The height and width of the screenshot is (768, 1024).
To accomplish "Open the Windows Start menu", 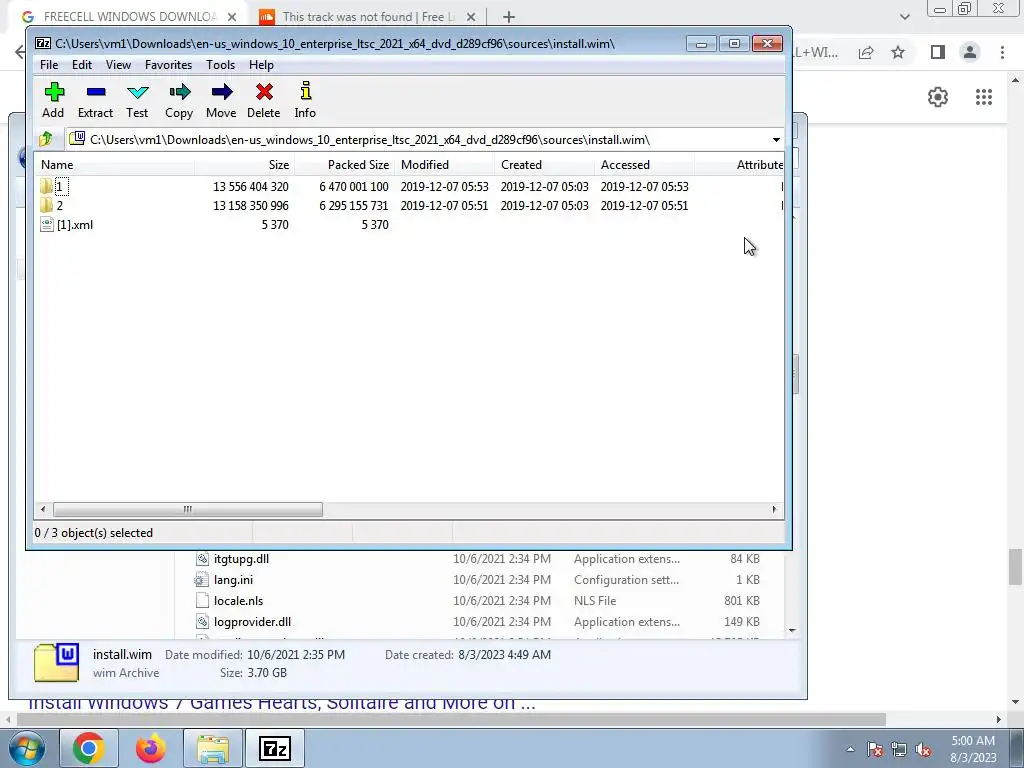I will pos(26,748).
